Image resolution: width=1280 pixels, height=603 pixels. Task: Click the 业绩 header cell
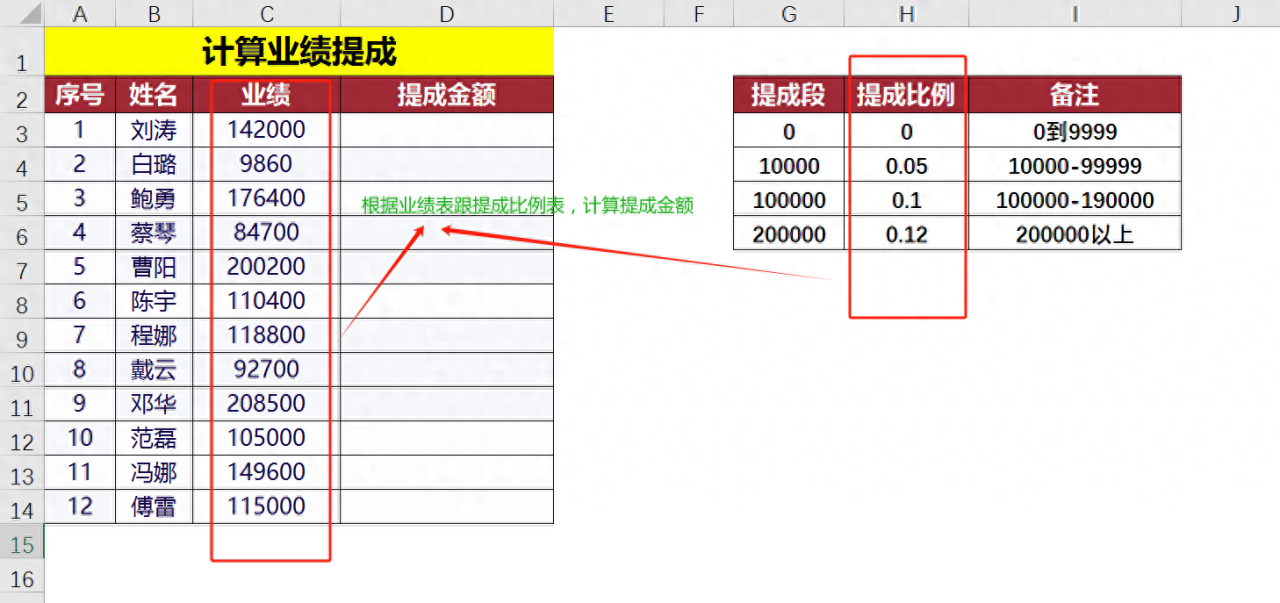click(x=266, y=95)
